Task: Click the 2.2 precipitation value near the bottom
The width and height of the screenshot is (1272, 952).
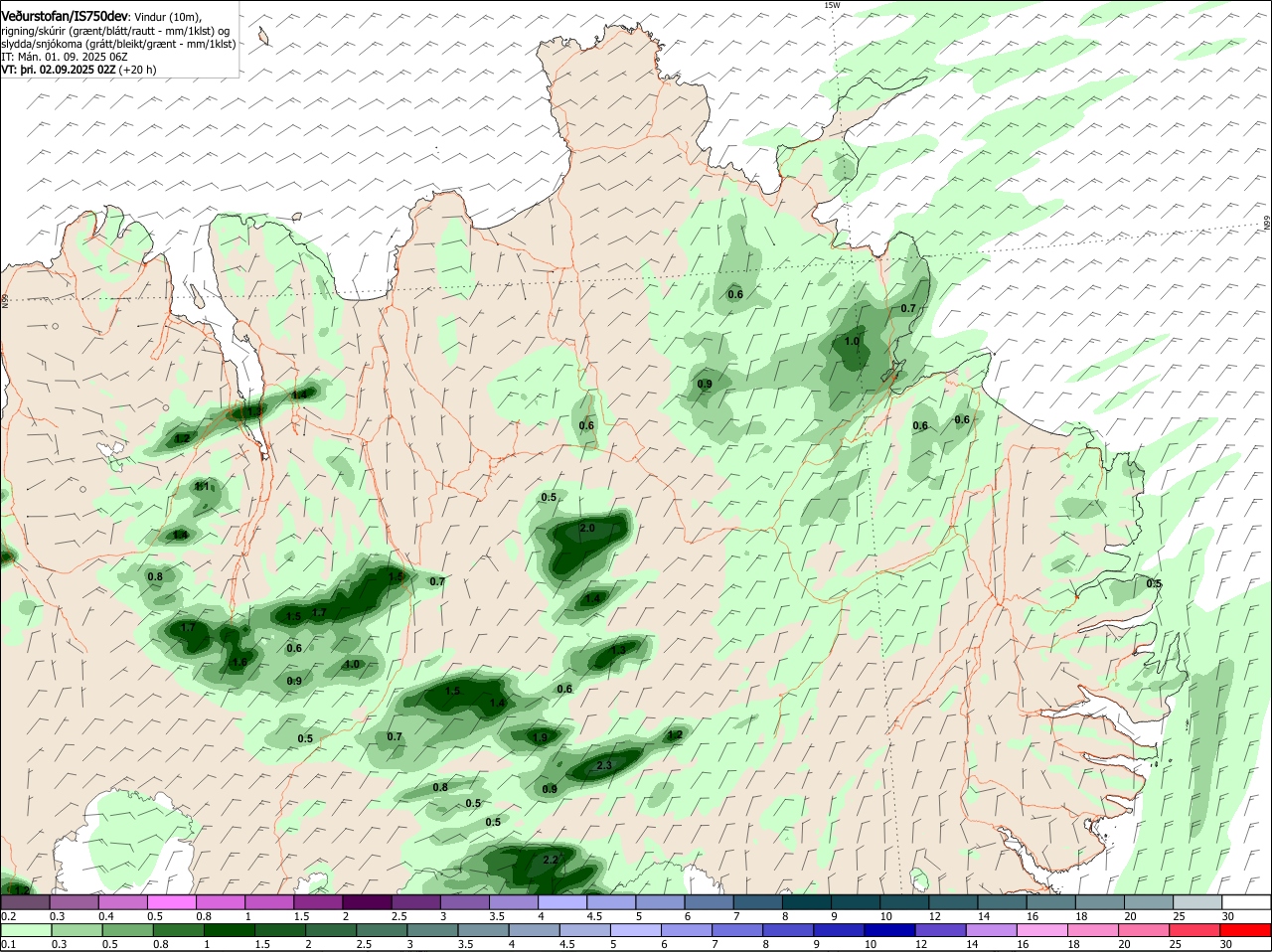Action: coord(552,860)
